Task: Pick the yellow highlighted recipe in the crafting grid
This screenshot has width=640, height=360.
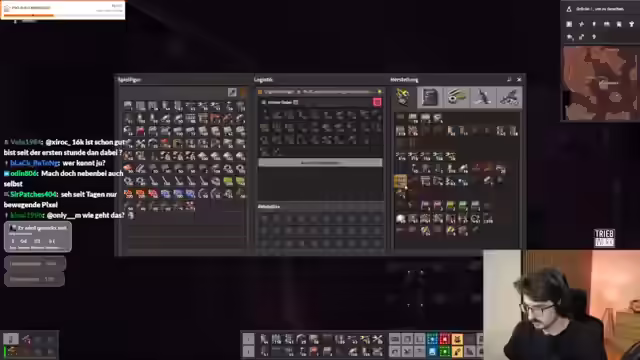Action: point(400,181)
